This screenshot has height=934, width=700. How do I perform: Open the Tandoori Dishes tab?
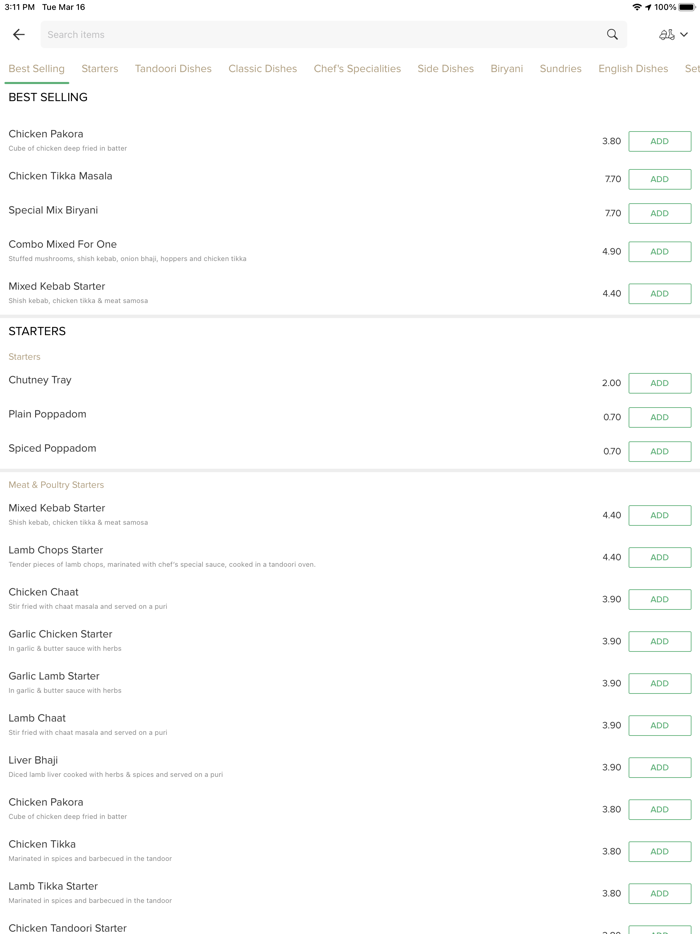click(173, 69)
